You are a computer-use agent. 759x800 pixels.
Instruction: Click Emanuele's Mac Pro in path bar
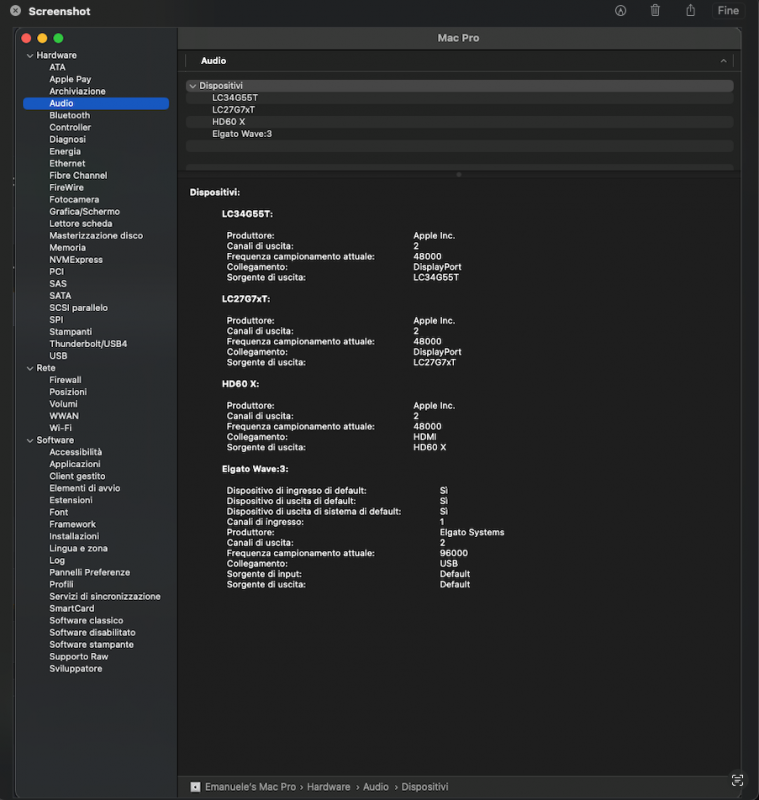pos(250,787)
